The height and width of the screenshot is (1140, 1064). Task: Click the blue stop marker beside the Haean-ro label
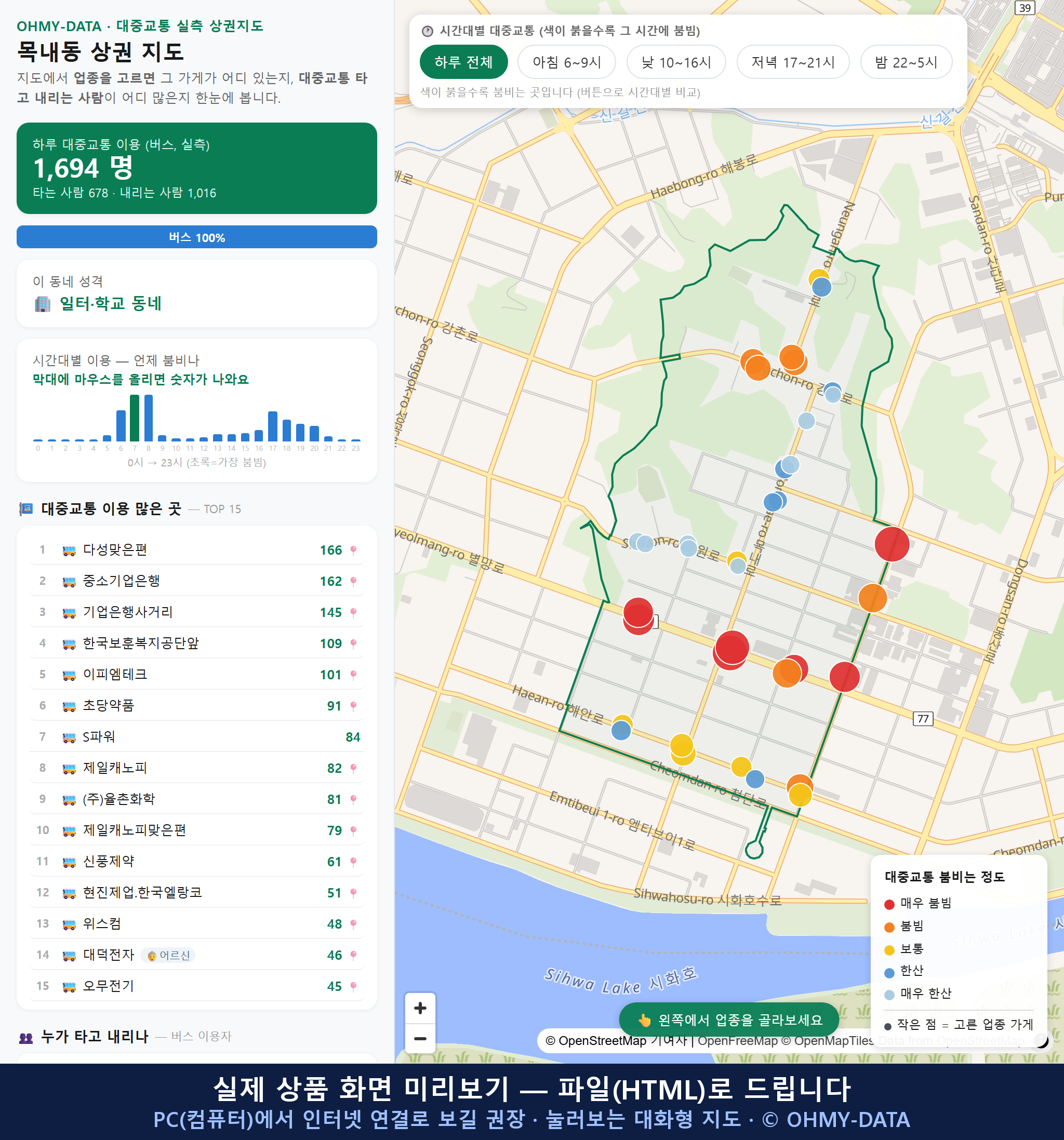pyautogui.click(x=621, y=730)
